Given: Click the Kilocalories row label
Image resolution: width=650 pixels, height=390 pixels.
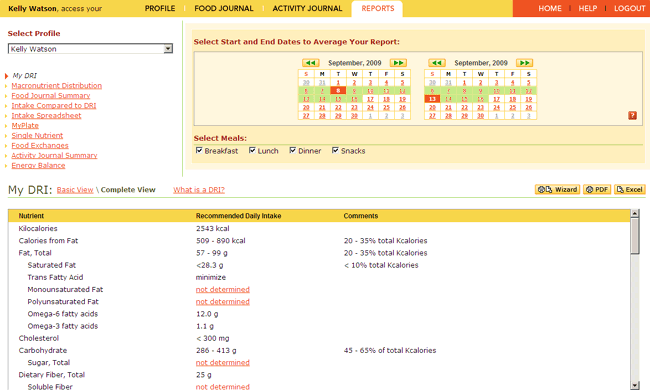Looking at the screenshot, I should 38,228.
